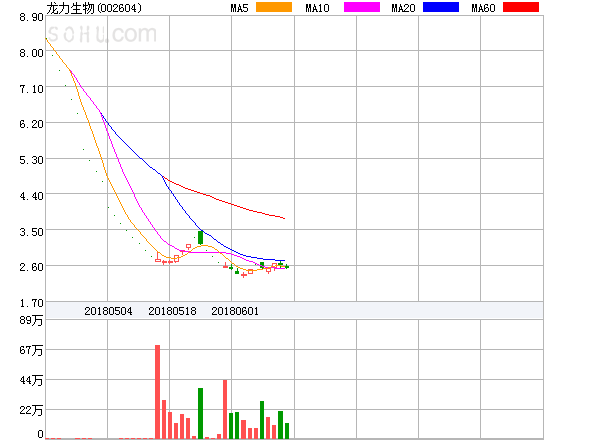
Task: Click the 20180504 date label
Action: (x=108, y=311)
